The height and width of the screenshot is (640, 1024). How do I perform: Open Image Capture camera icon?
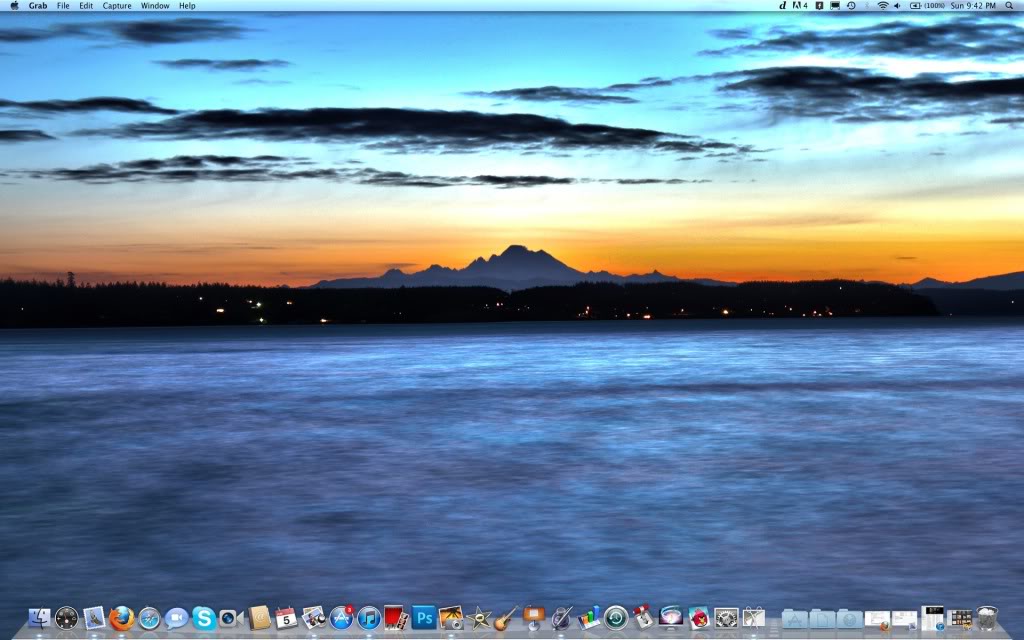(x=451, y=617)
